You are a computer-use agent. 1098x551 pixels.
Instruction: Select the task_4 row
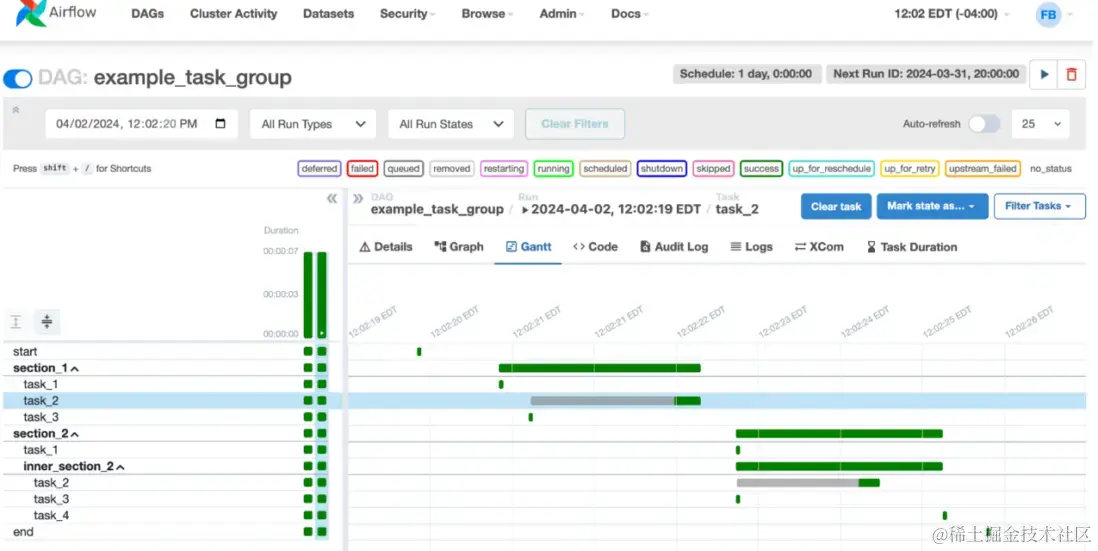[172, 516]
